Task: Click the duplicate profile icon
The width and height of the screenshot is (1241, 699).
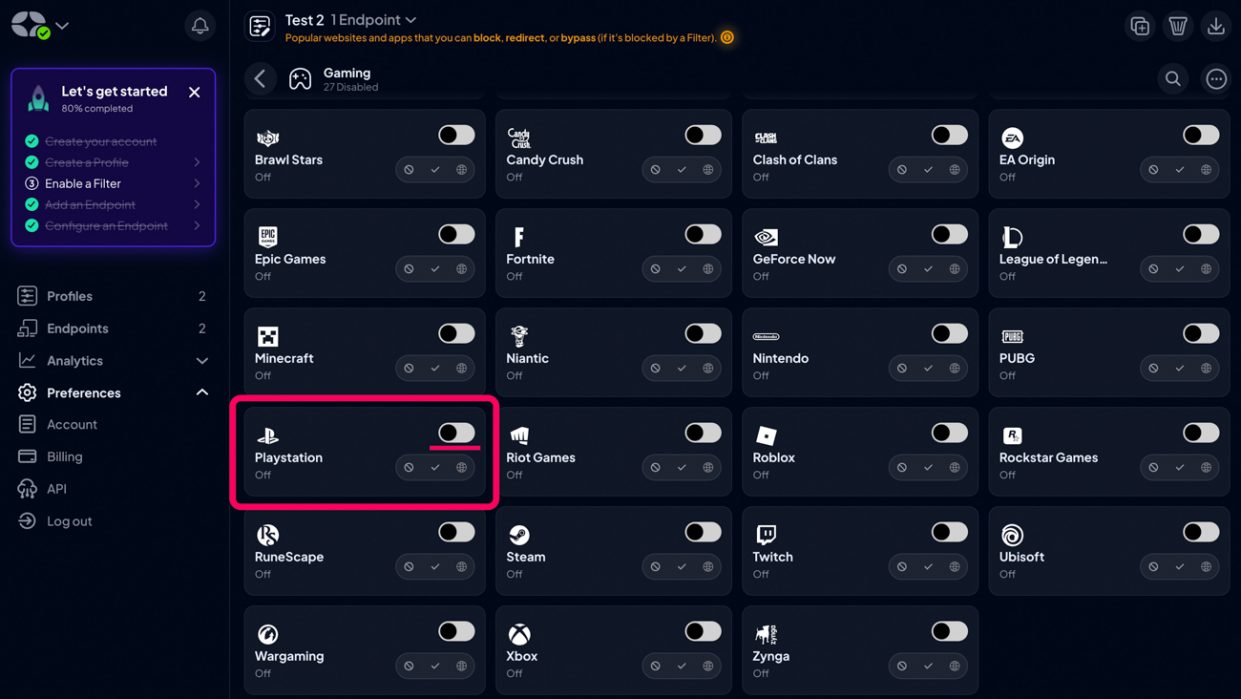Action: 1140,26
